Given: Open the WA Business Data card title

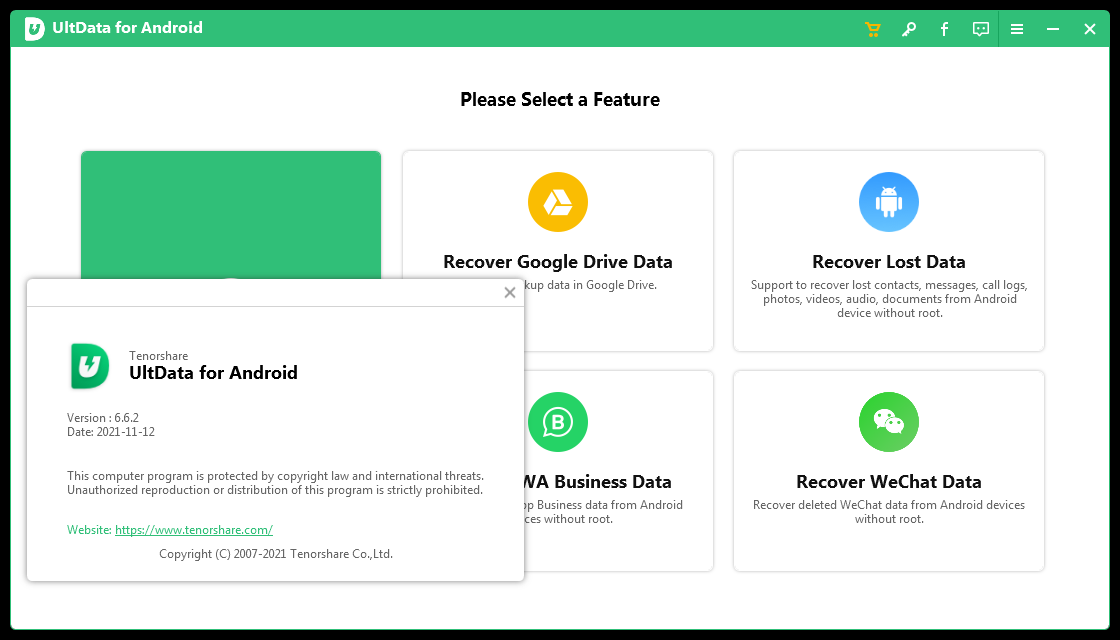Looking at the screenshot, I should [597, 481].
